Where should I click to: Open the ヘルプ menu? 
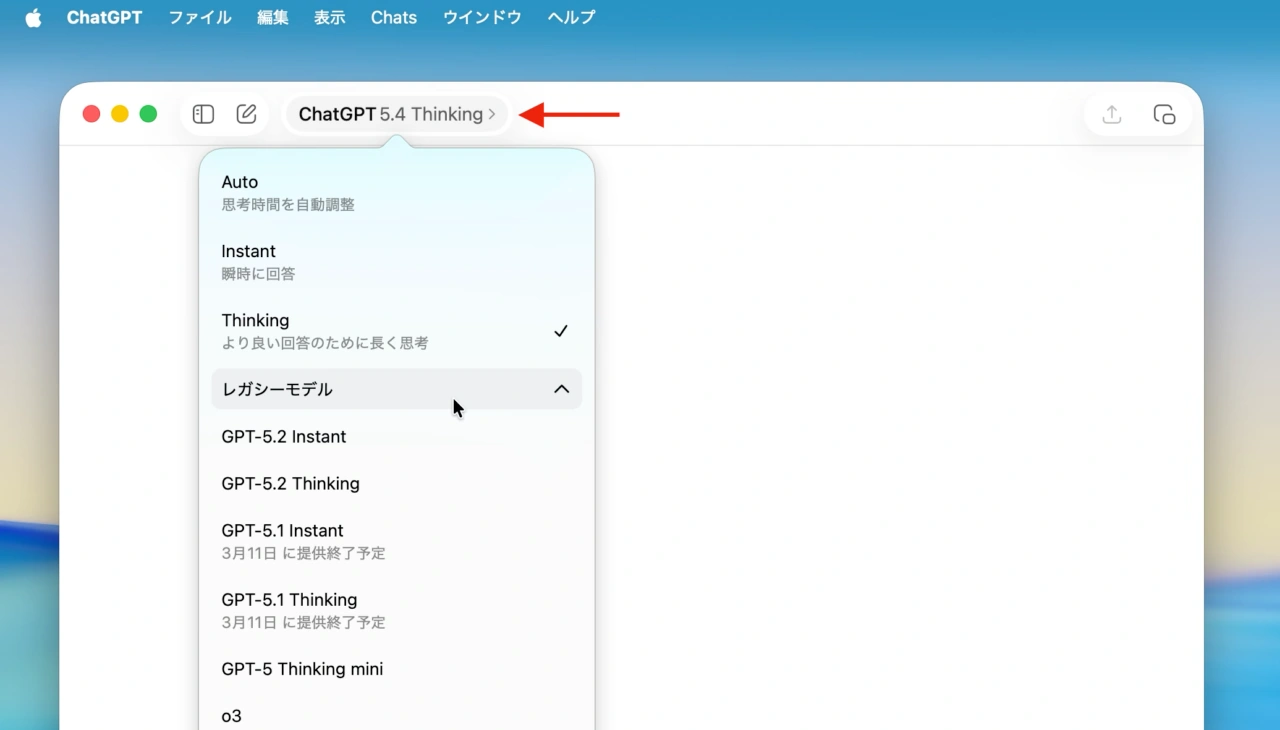click(570, 17)
